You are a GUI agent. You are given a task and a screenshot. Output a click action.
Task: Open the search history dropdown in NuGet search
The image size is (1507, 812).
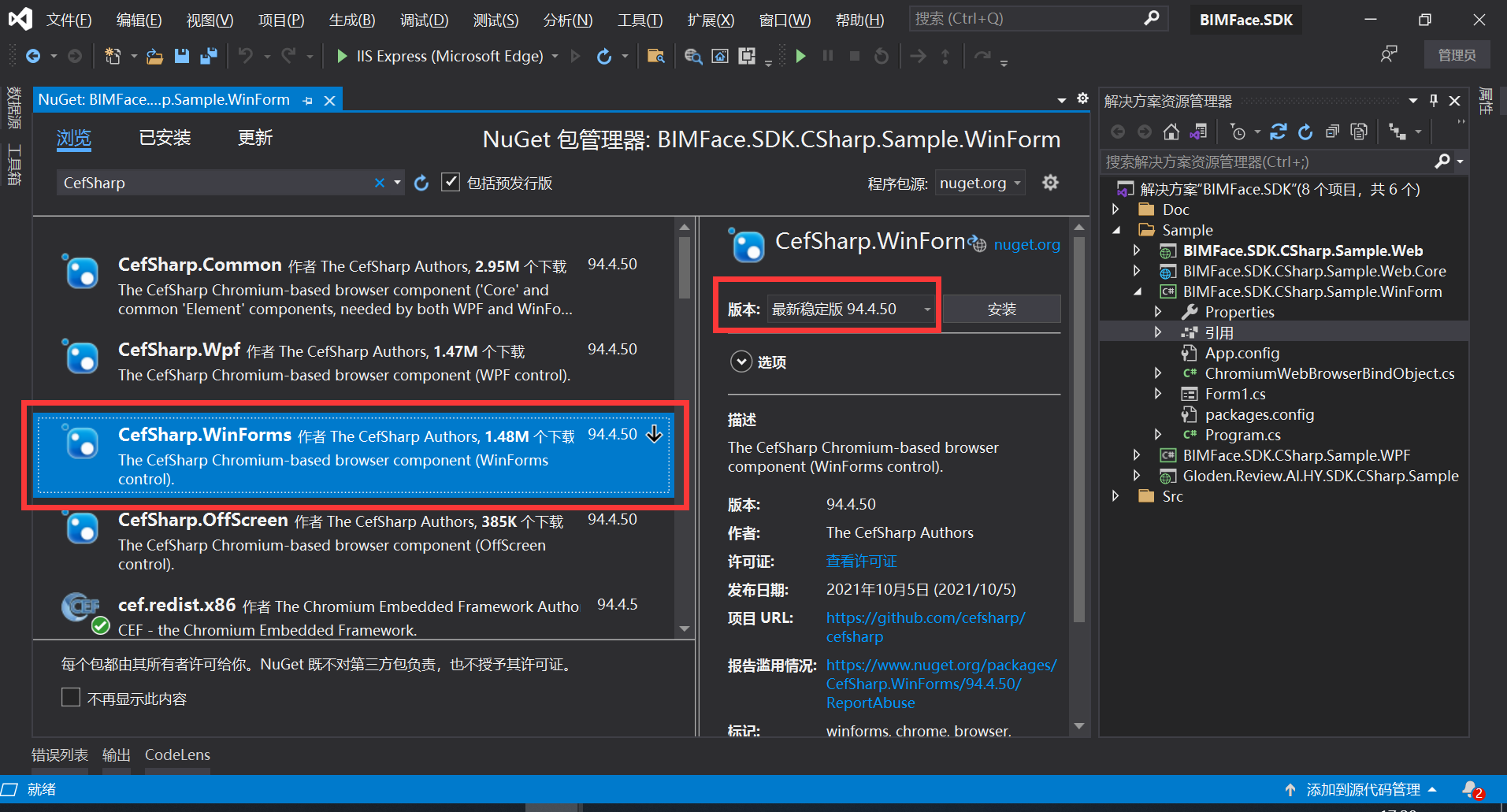pyautogui.click(x=398, y=183)
